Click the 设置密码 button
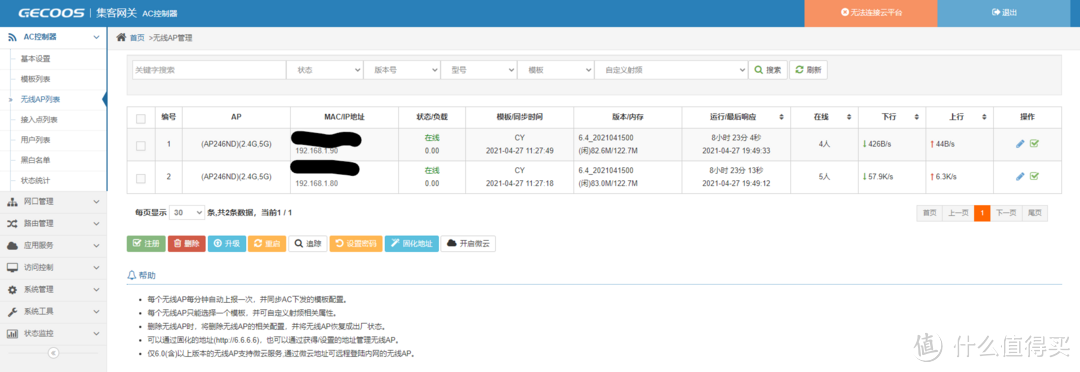1080x372 pixels. click(x=355, y=244)
